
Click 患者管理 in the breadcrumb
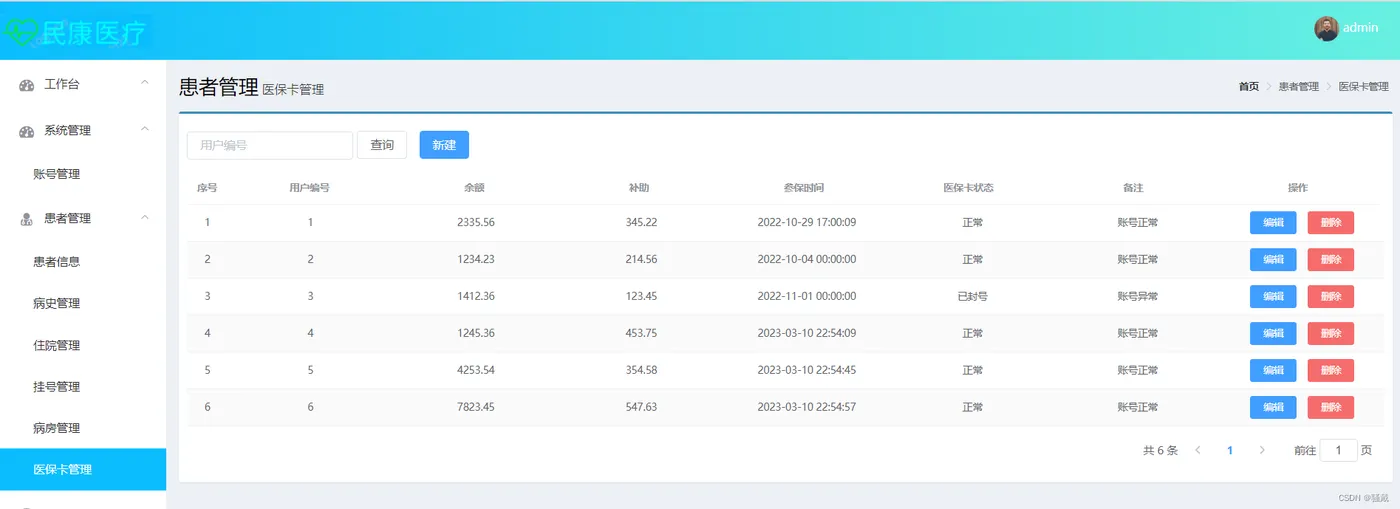(x=1298, y=87)
